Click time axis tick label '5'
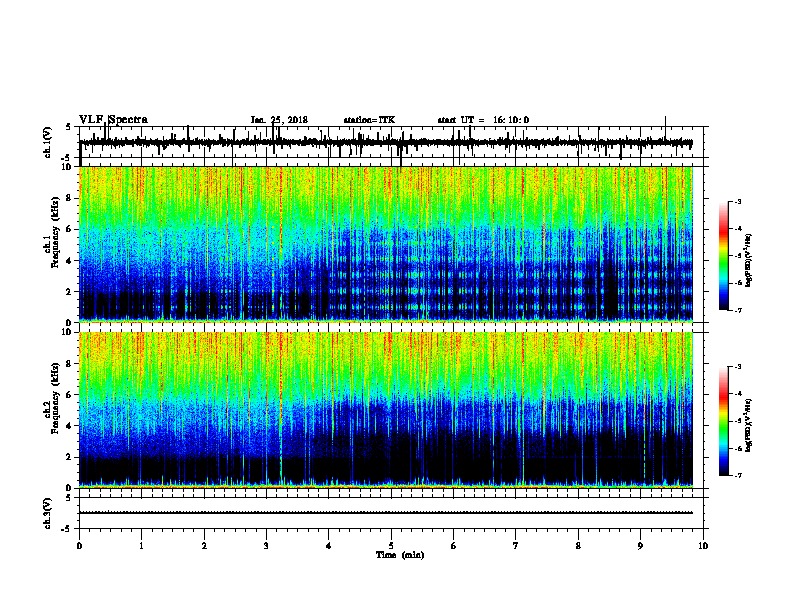This screenshot has height=612, width=792. tap(391, 546)
